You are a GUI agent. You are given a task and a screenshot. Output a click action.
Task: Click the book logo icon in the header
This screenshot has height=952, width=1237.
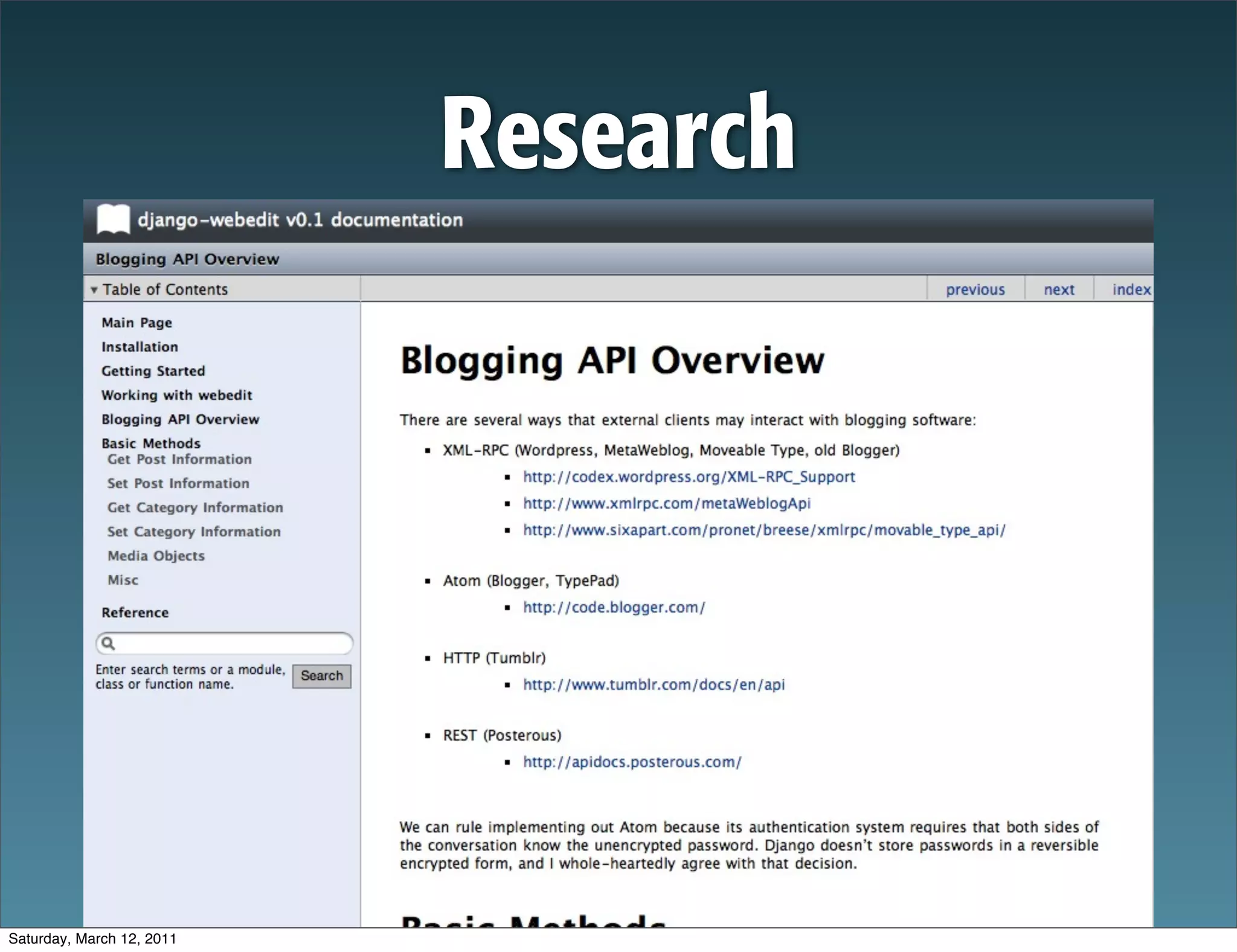coord(113,219)
